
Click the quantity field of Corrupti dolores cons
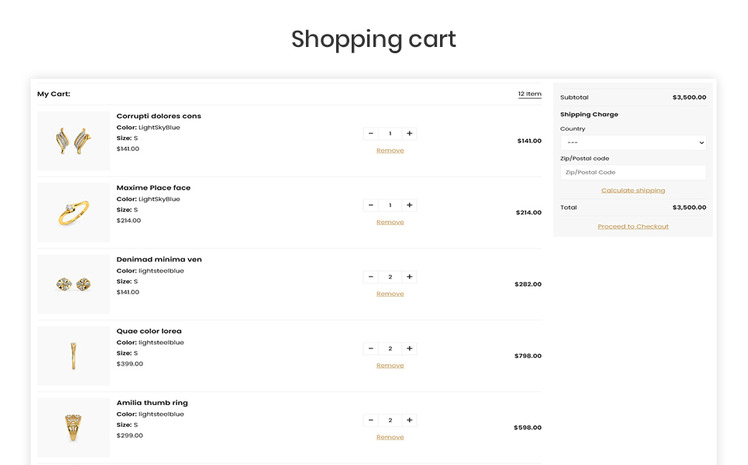coord(390,134)
